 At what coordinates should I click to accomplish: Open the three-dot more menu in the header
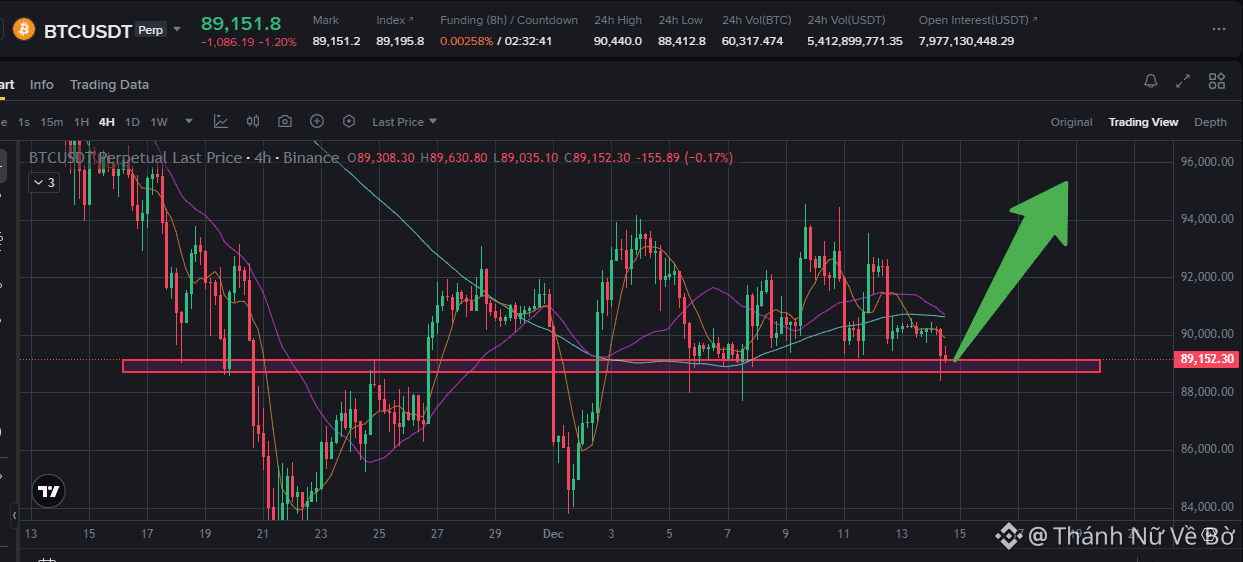[x=1218, y=30]
